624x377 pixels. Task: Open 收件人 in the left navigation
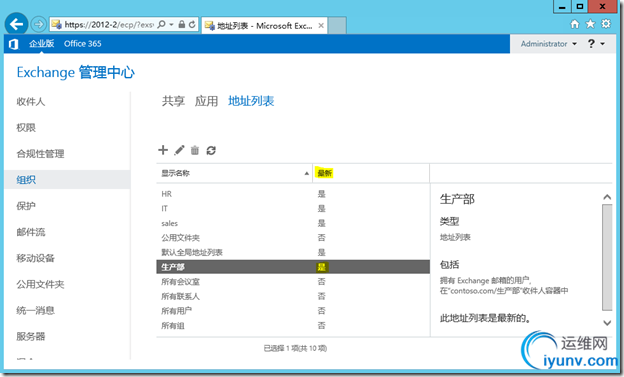(31, 102)
